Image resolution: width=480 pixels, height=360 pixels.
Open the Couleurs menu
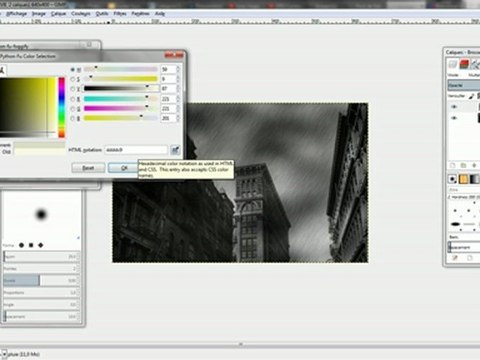81,14
